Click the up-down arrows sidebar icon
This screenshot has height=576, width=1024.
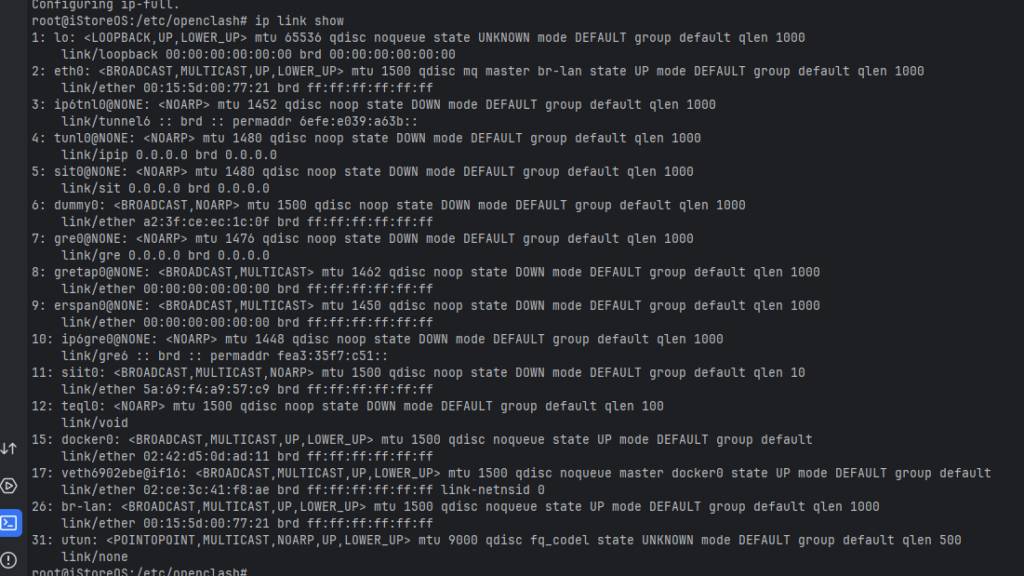pyautogui.click(x=9, y=449)
